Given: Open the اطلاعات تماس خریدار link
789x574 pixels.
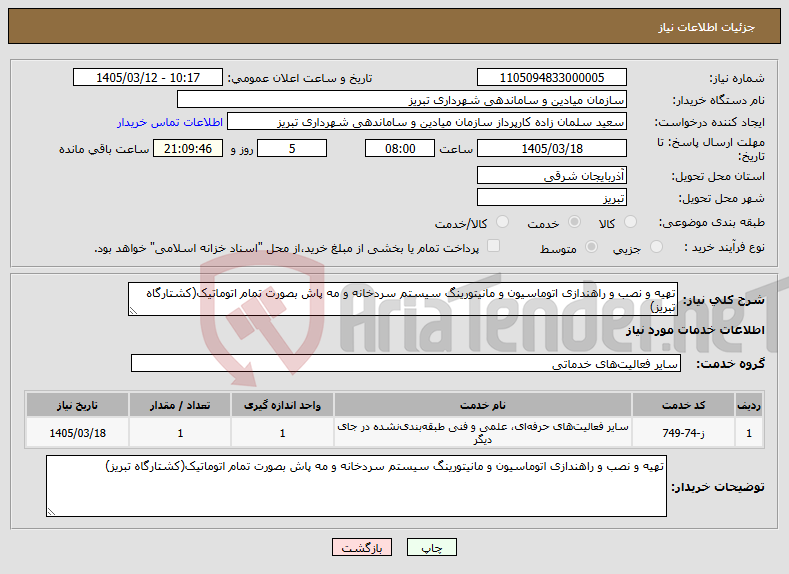Looking at the screenshot, I should coord(170,122).
